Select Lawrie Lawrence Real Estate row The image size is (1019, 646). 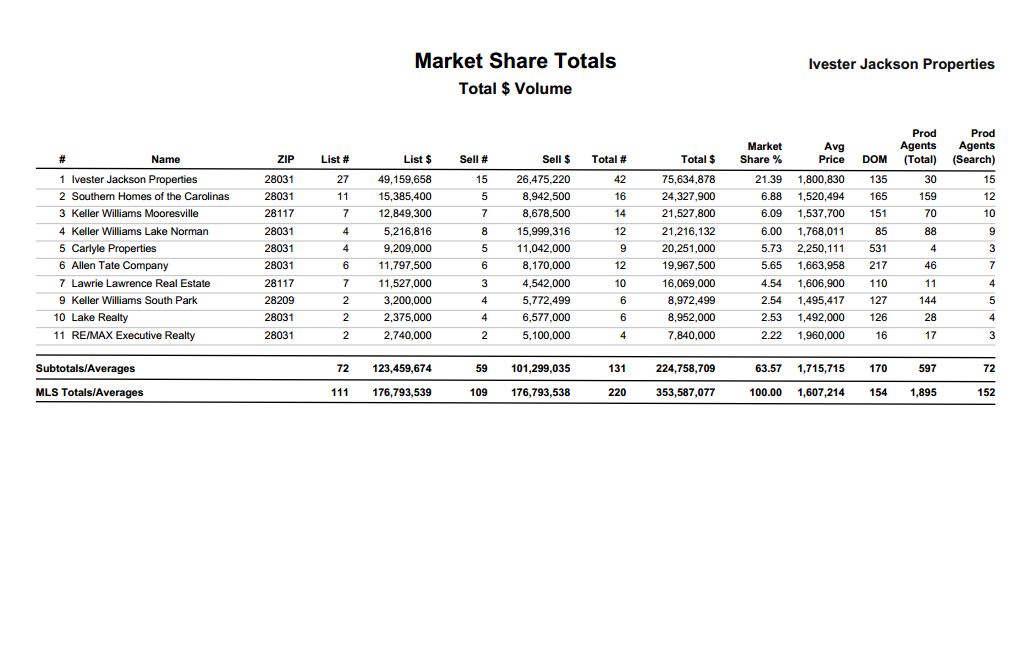[515, 283]
